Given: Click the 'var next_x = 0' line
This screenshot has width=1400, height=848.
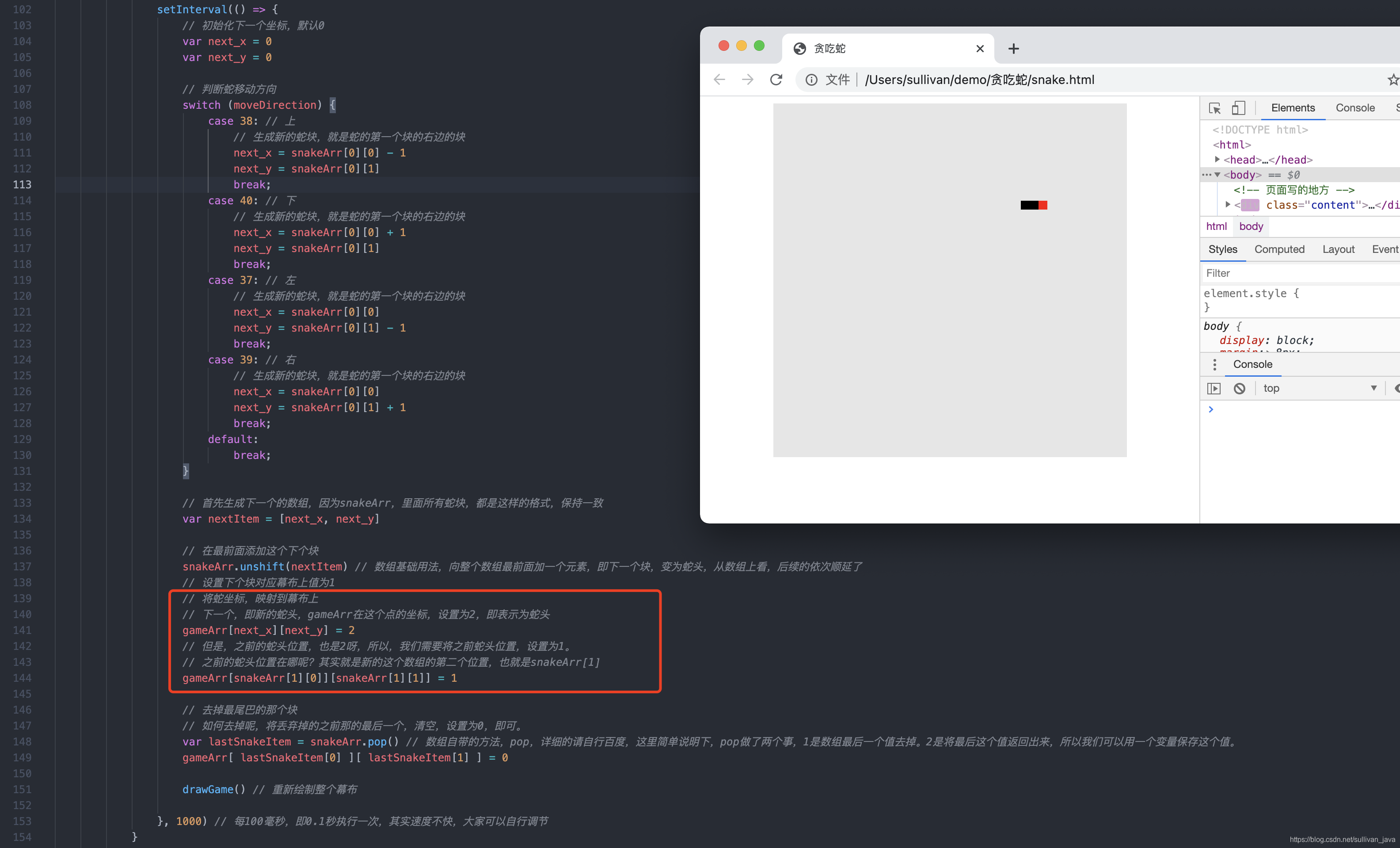Looking at the screenshot, I should [x=227, y=42].
